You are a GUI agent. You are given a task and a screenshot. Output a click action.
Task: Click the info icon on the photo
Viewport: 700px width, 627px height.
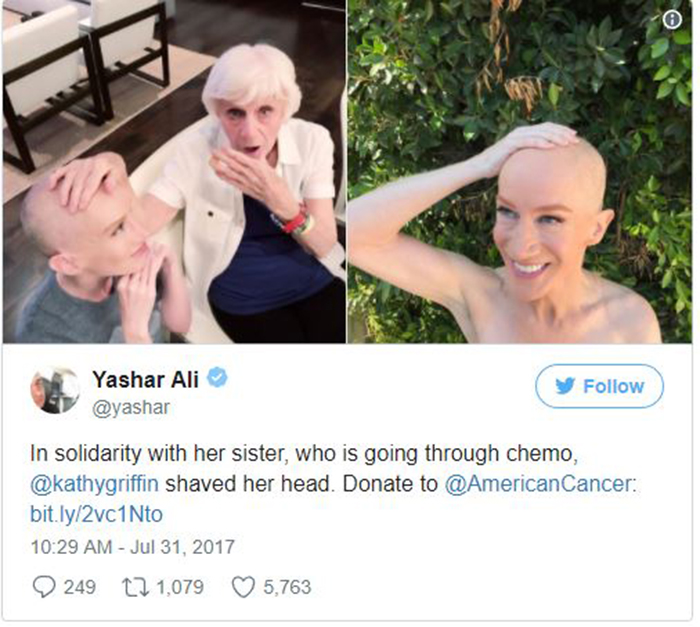[672, 20]
